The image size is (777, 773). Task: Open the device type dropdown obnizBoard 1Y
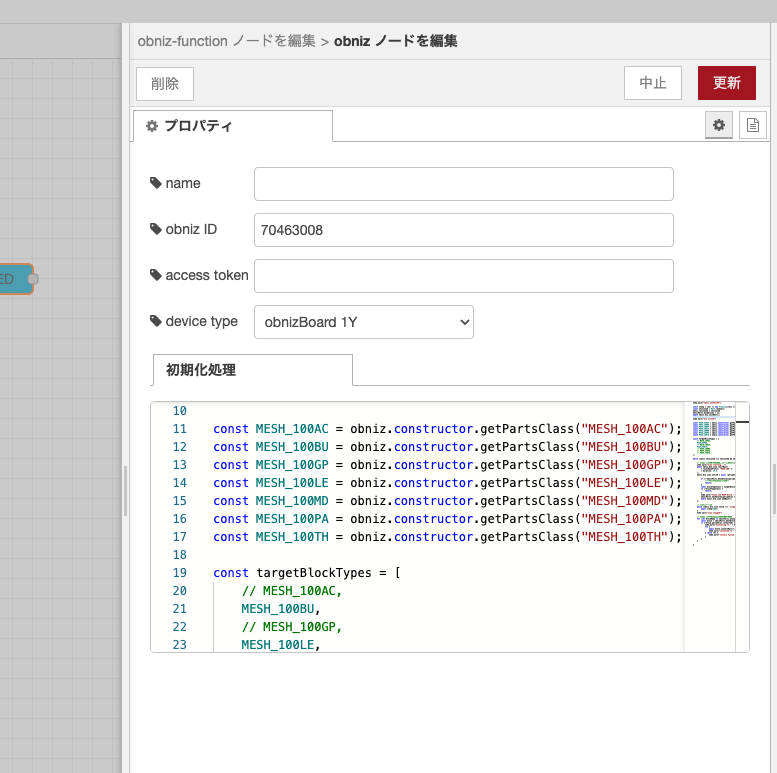coord(364,322)
